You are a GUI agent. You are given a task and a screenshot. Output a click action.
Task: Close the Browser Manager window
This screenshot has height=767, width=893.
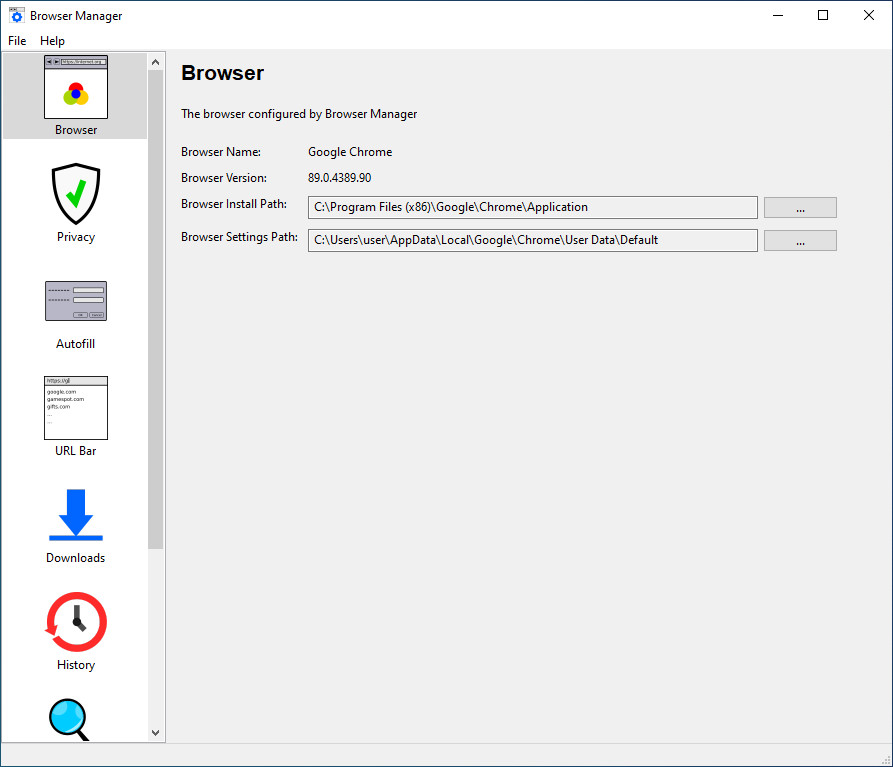tap(869, 15)
